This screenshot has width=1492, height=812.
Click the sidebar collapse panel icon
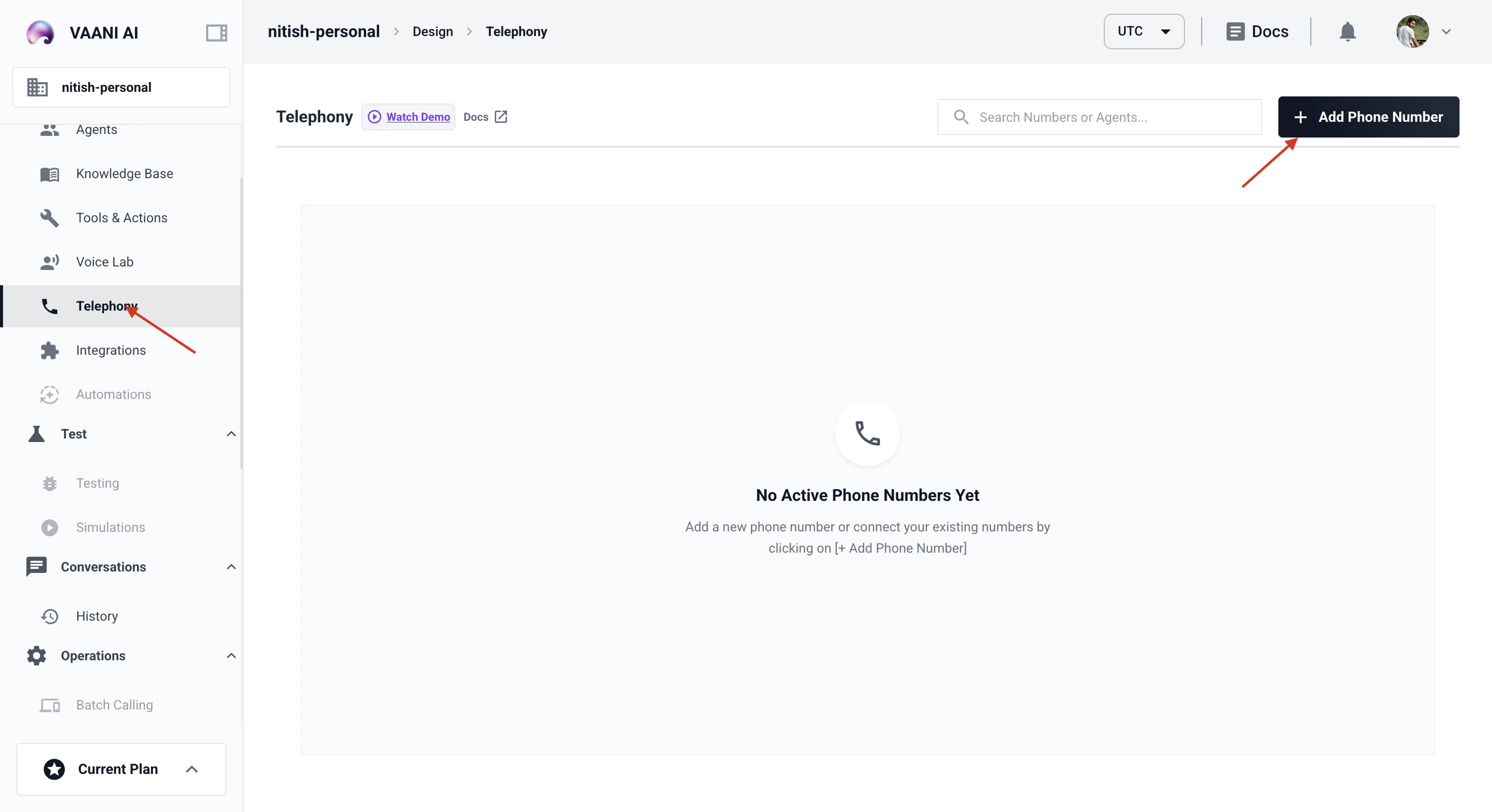click(216, 32)
